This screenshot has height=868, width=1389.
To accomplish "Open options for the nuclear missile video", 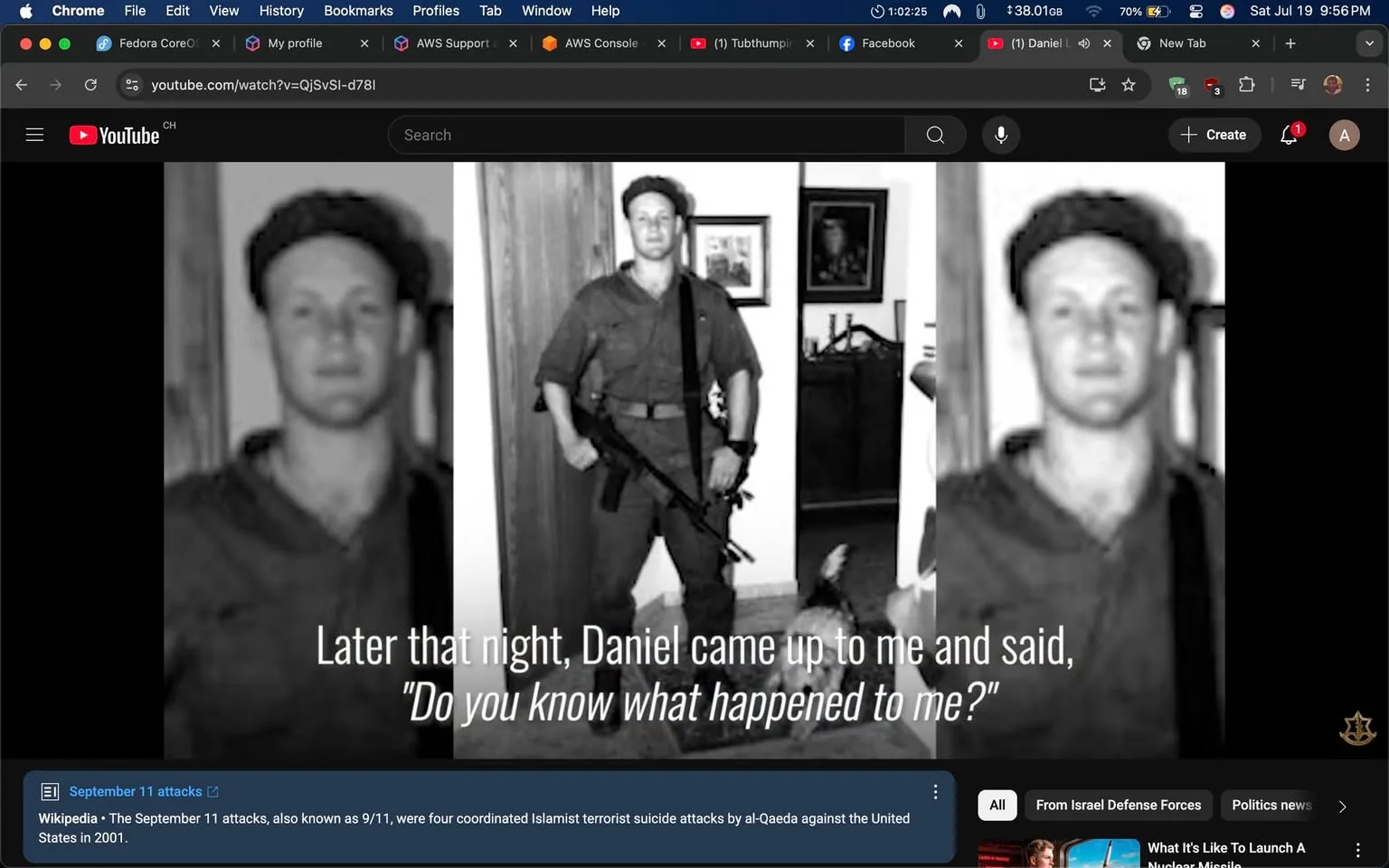I will point(1357,850).
